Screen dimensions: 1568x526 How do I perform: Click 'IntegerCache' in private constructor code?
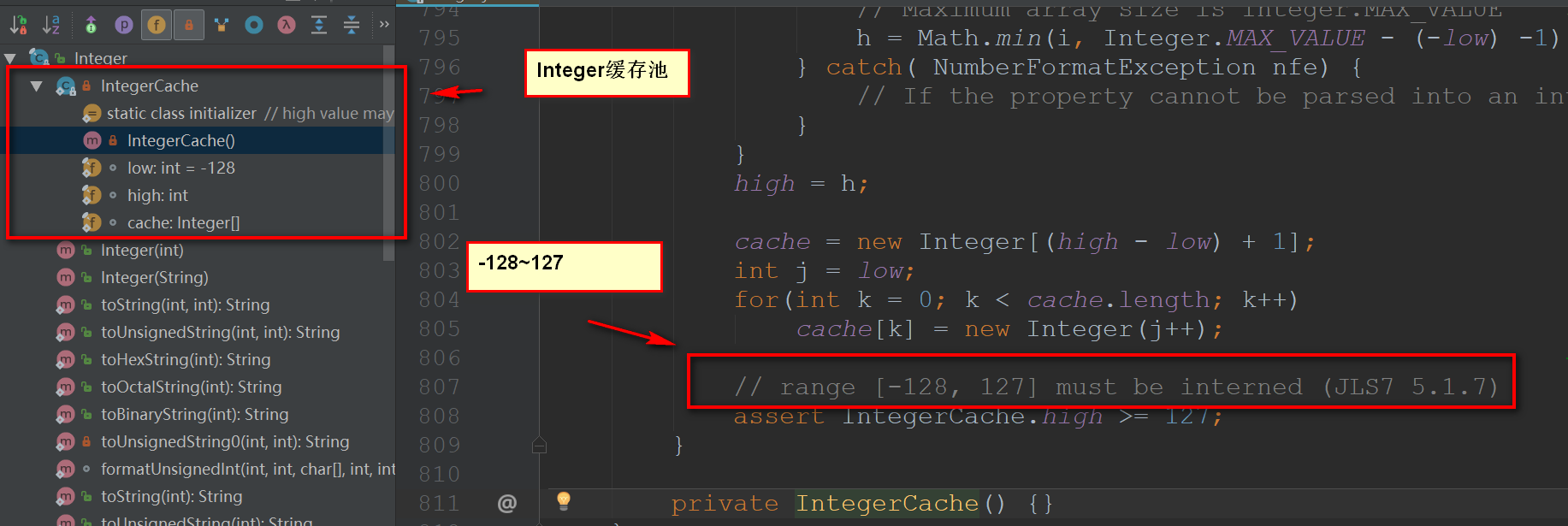pos(887,504)
